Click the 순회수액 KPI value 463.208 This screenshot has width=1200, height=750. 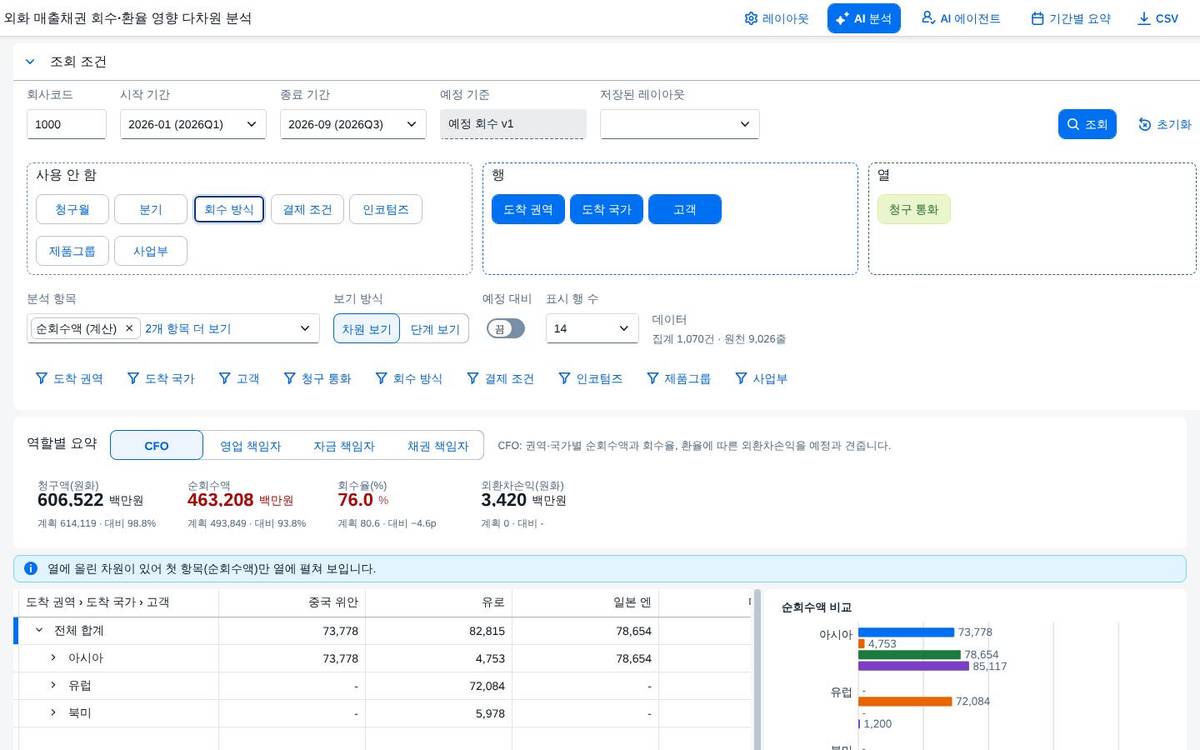pos(220,500)
